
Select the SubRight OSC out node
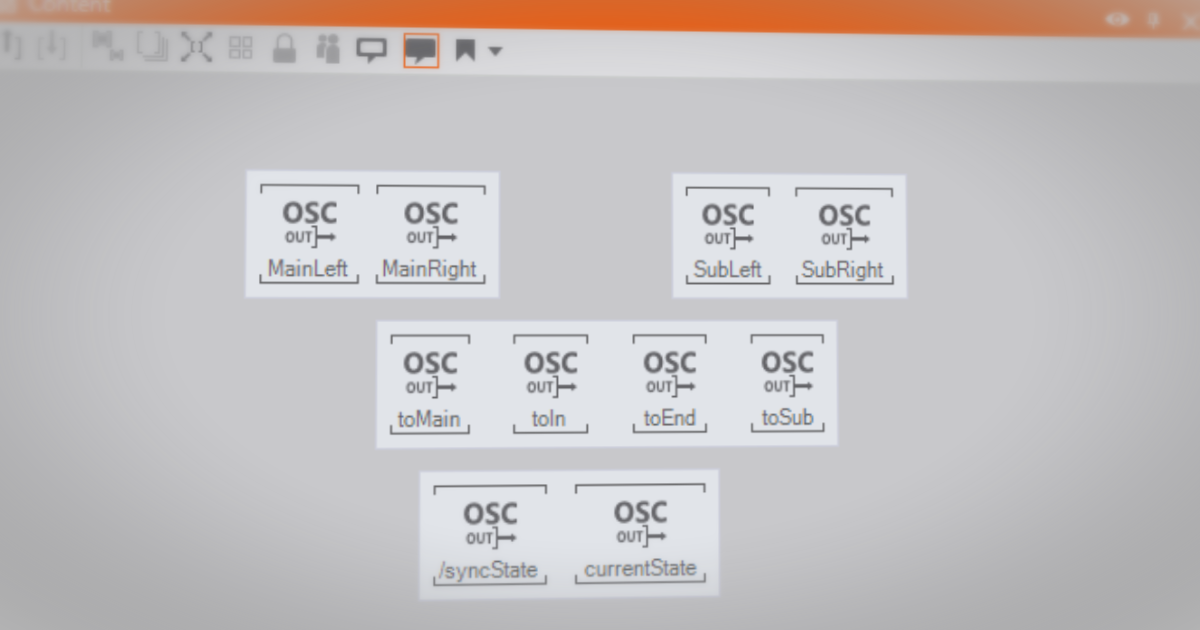coord(844,235)
